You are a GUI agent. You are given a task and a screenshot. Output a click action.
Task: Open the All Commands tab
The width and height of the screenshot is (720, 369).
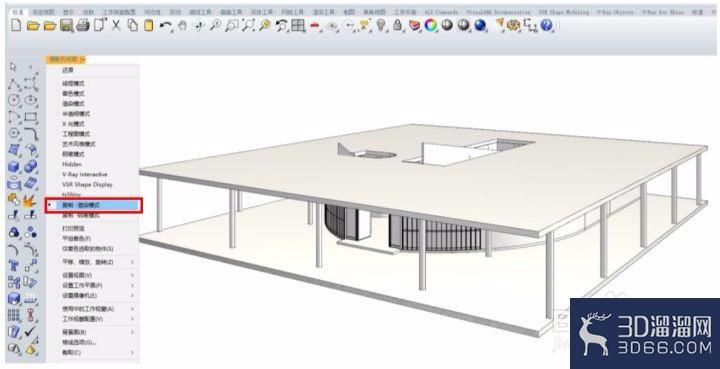click(x=441, y=12)
